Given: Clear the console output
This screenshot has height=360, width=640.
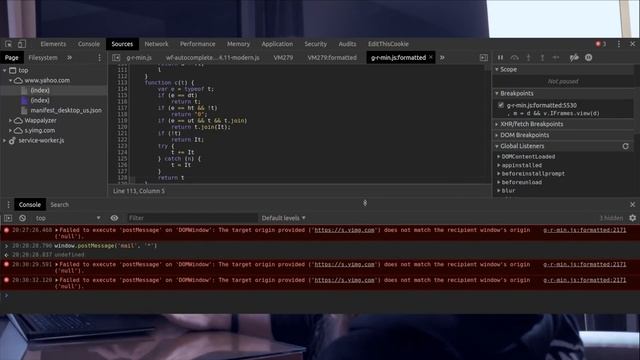Looking at the screenshot, I should click(x=22, y=218).
